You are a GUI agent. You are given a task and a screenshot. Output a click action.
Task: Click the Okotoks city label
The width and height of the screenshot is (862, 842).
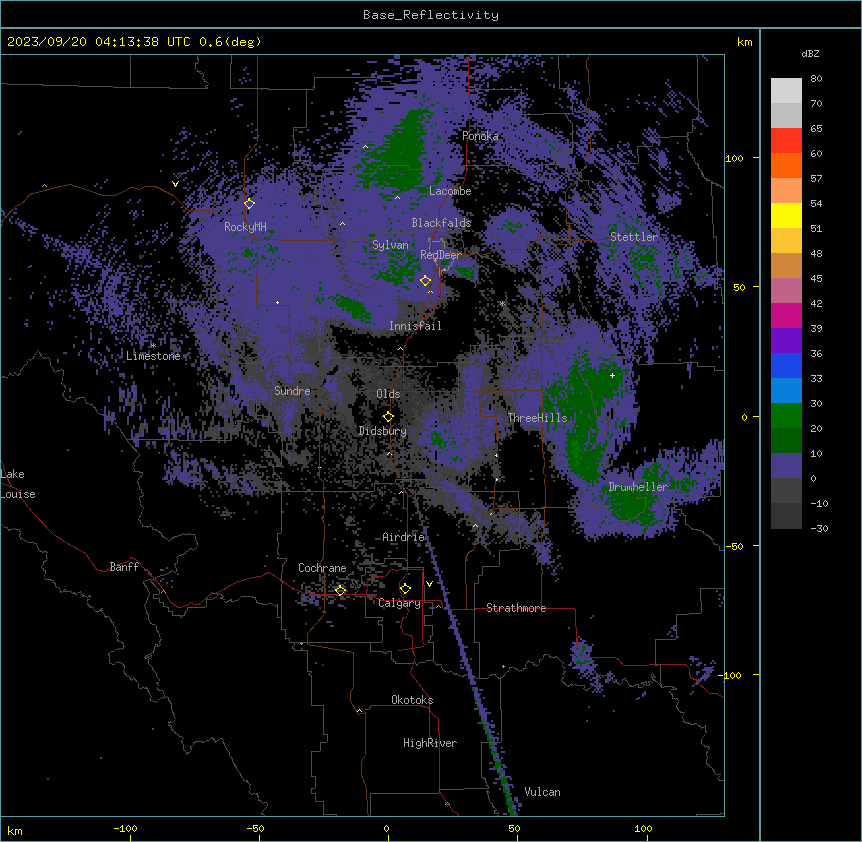(x=412, y=700)
